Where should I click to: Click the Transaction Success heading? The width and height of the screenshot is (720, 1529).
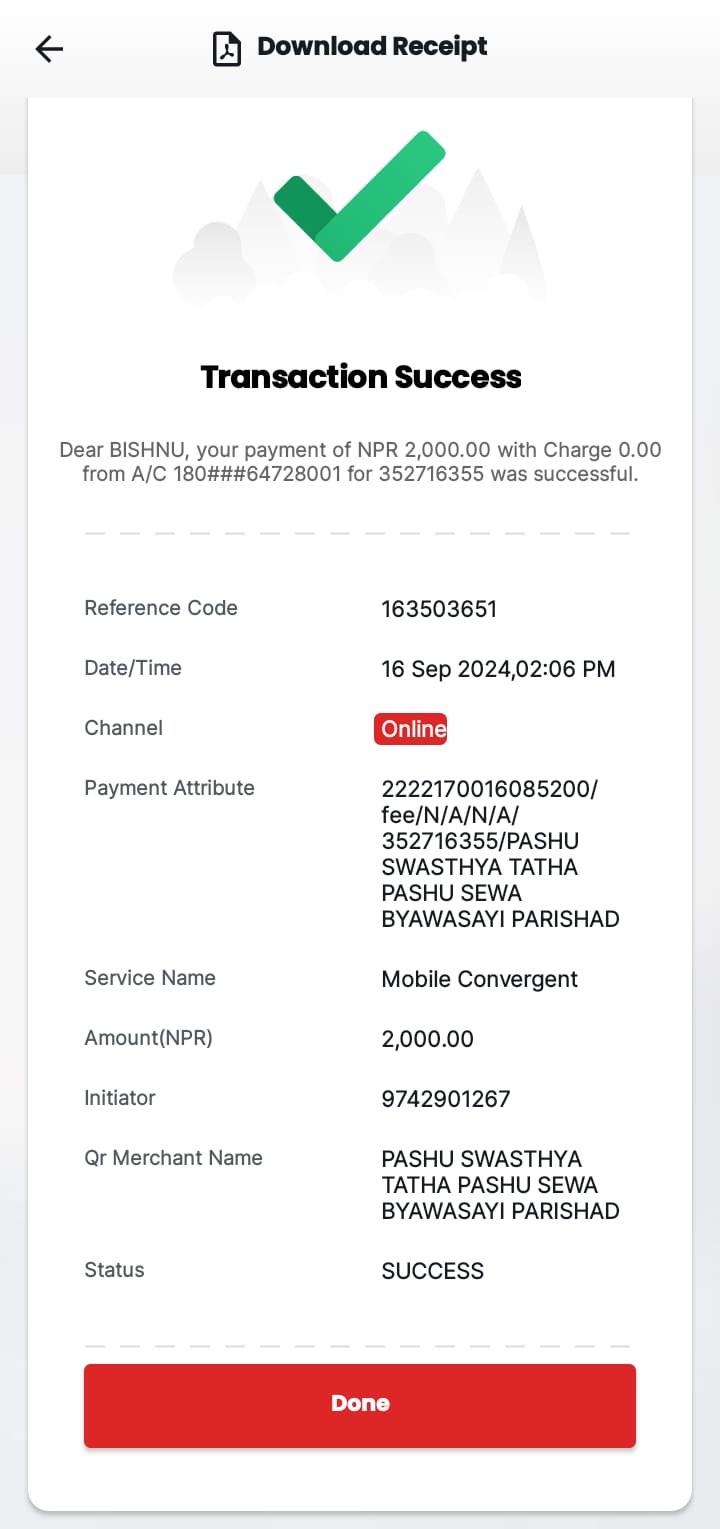361,377
